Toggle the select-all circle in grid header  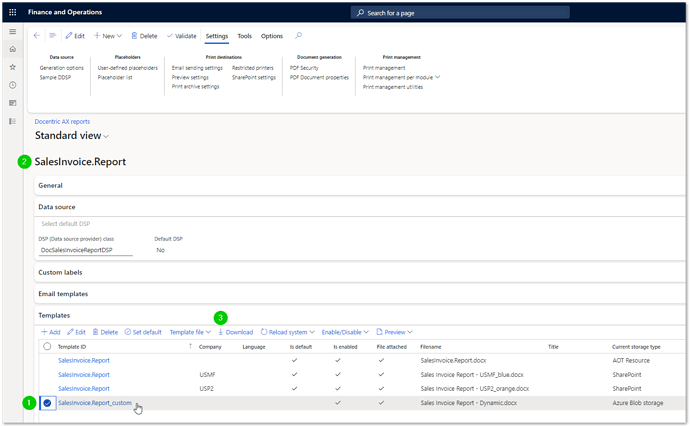click(x=47, y=346)
